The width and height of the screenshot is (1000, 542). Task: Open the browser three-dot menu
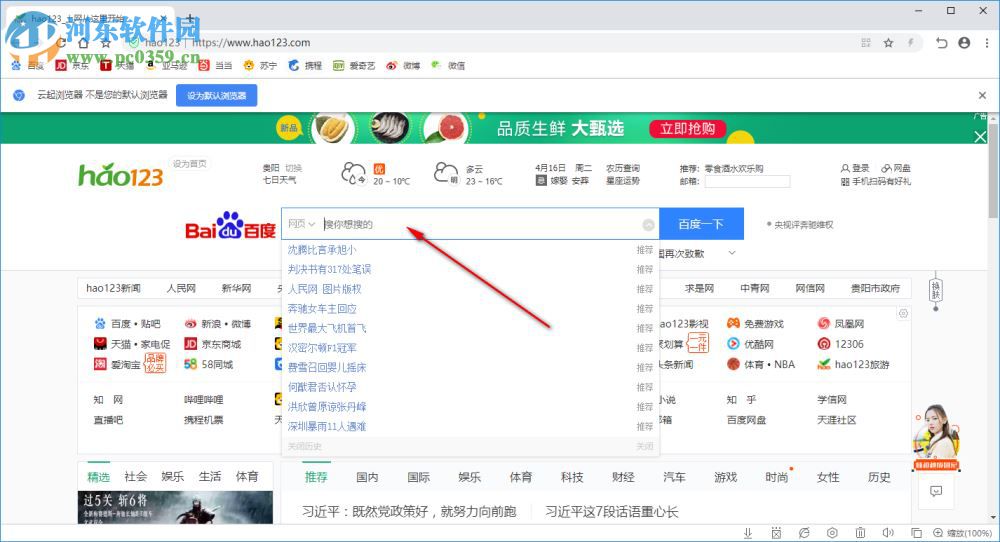[987, 43]
